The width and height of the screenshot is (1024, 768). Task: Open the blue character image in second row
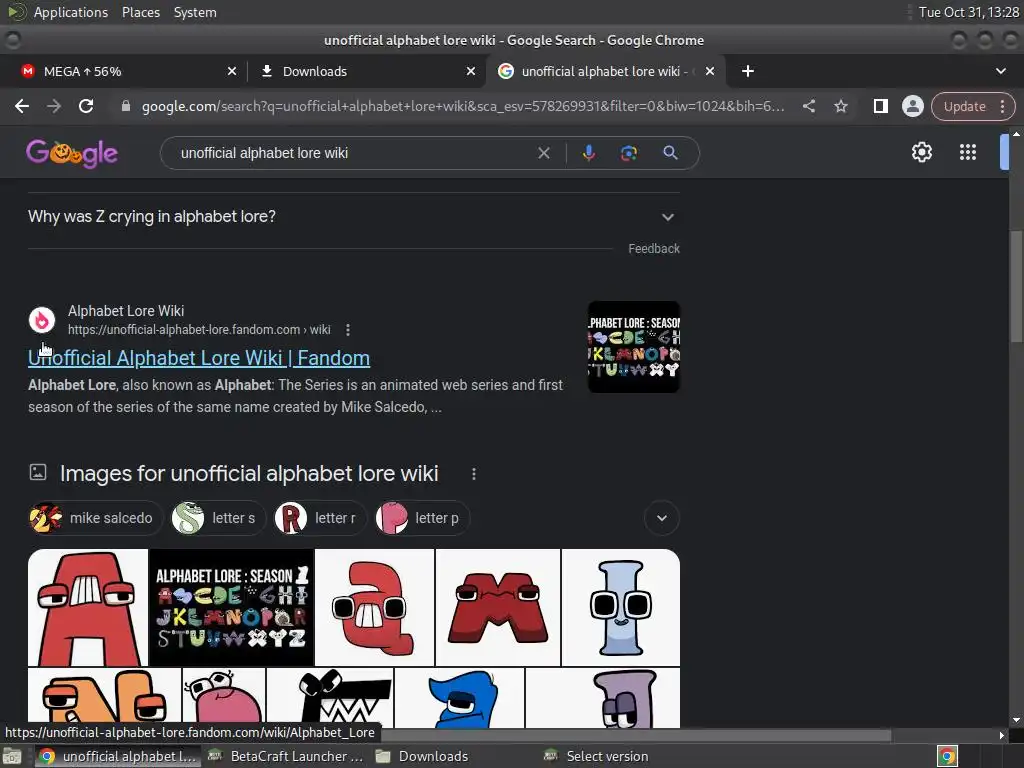pyautogui.click(x=460, y=697)
